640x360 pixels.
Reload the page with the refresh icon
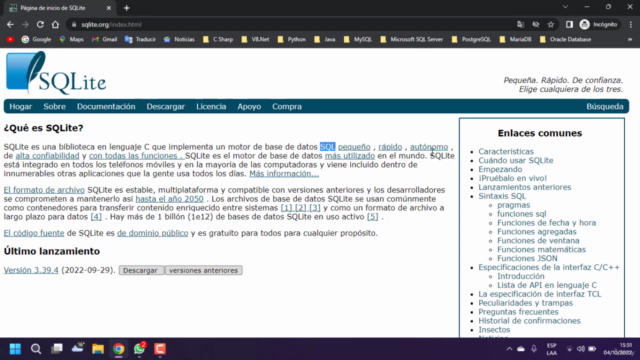point(40,24)
